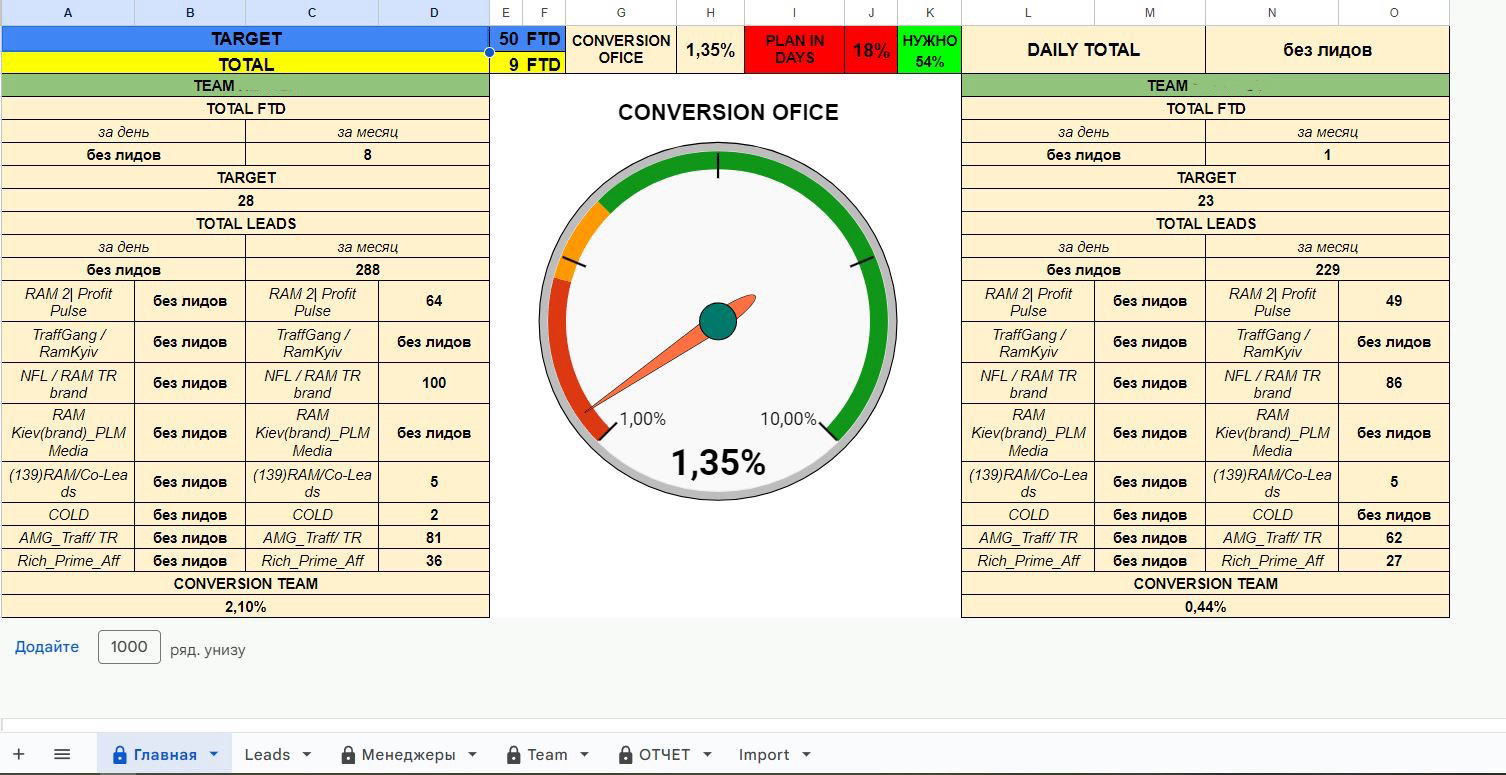This screenshot has width=1506, height=775.
Task: Click the Додайте link to add rows
Action: click(x=47, y=647)
